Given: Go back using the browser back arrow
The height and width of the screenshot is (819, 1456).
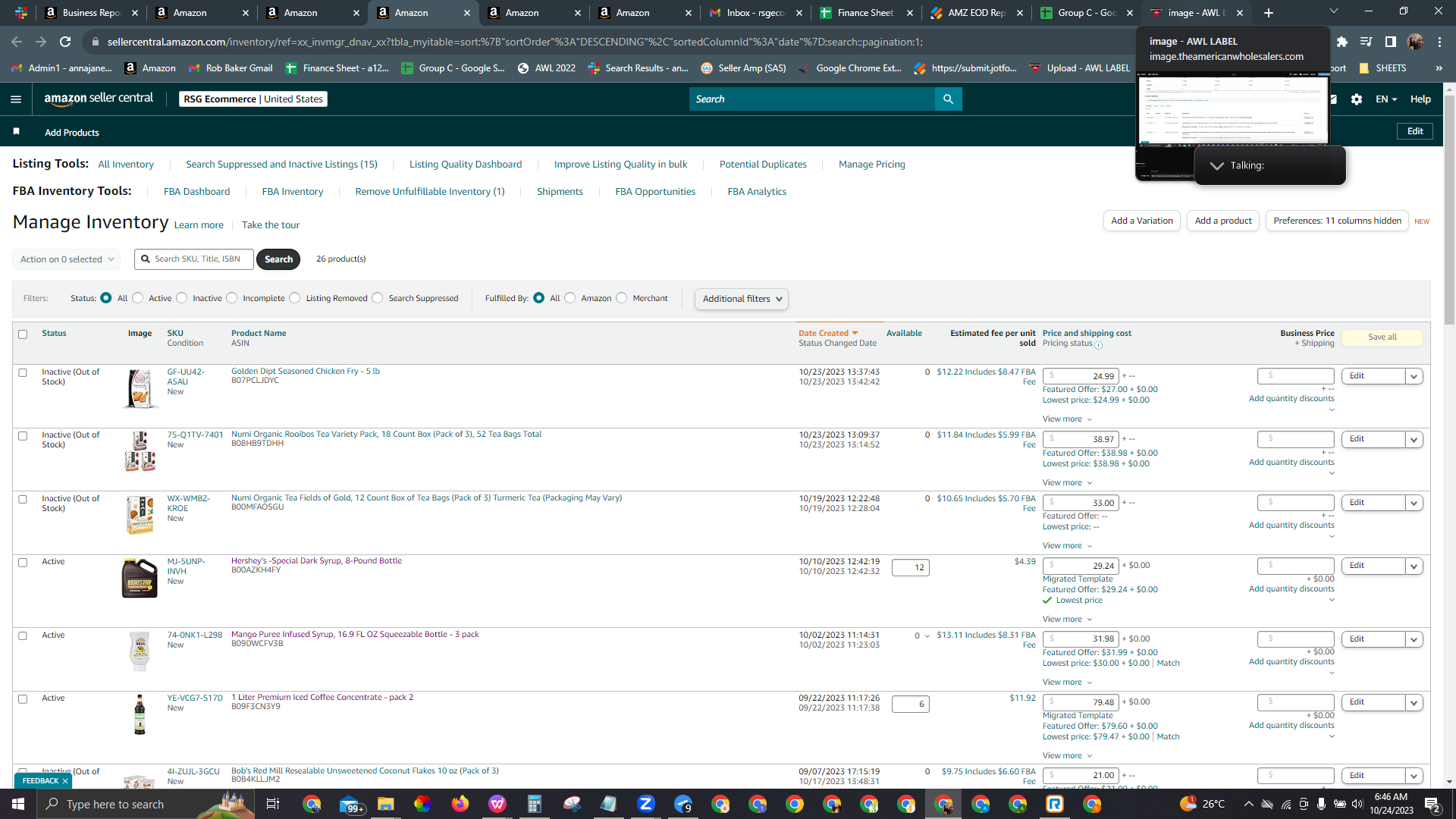Looking at the screenshot, I should 17,42.
